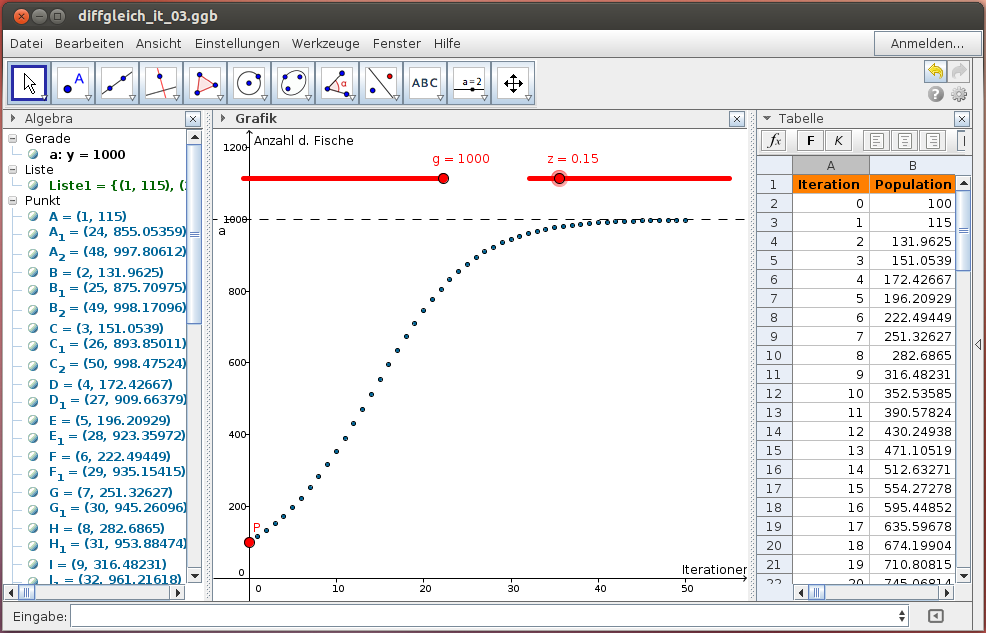986x633 pixels.
Task: Open the Point tool submenu arrow
Action: coord(88,98)
